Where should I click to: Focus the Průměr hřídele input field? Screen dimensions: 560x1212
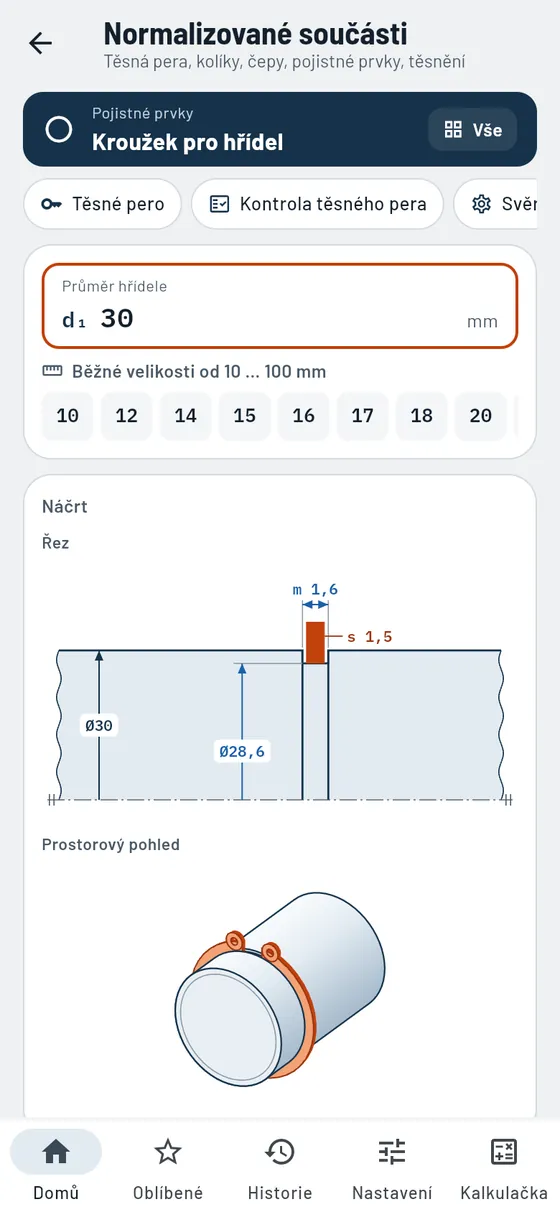pyautogui.click(x=280, y=306)
